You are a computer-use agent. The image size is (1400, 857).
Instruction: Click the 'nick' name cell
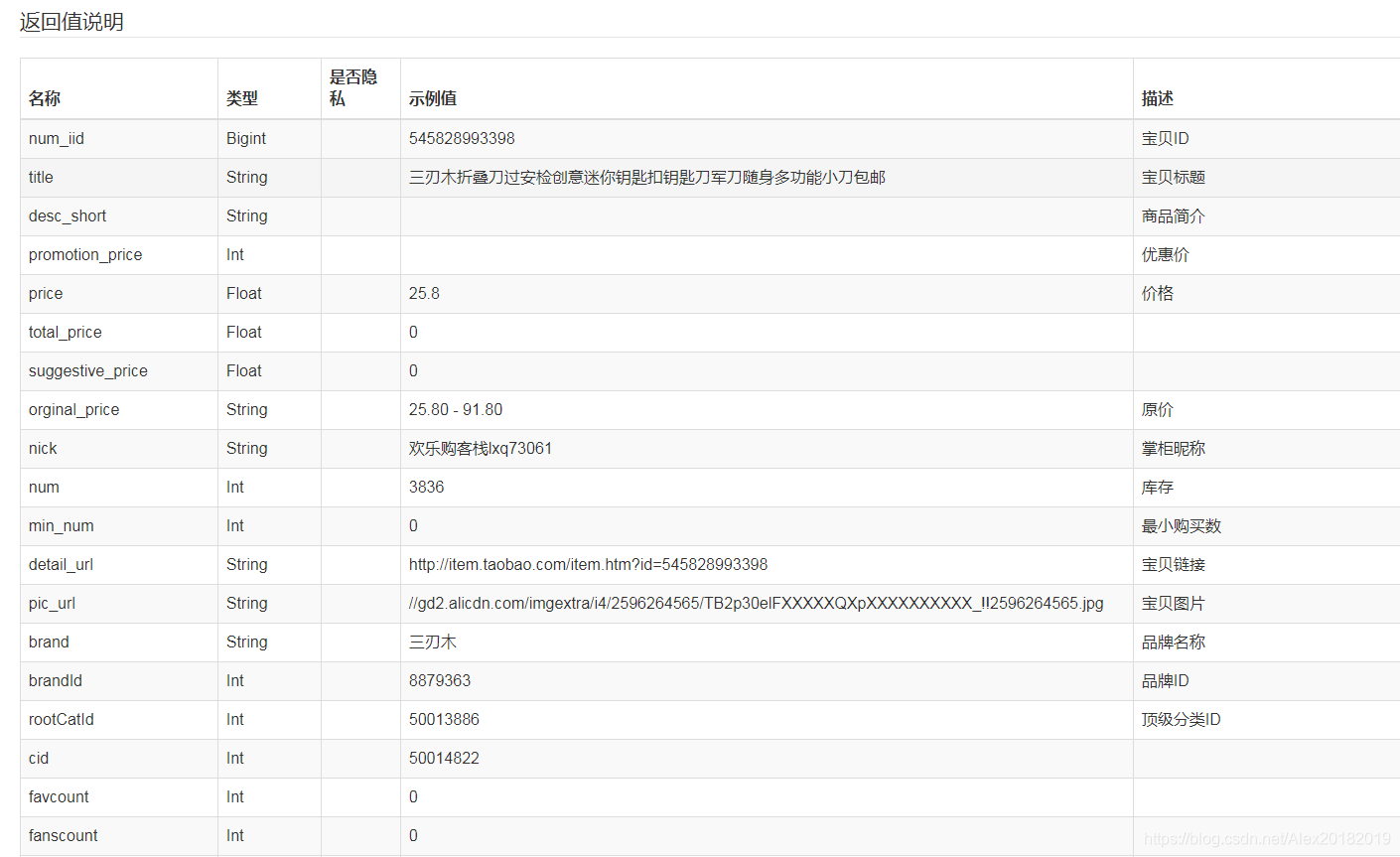tap(43, 448)
